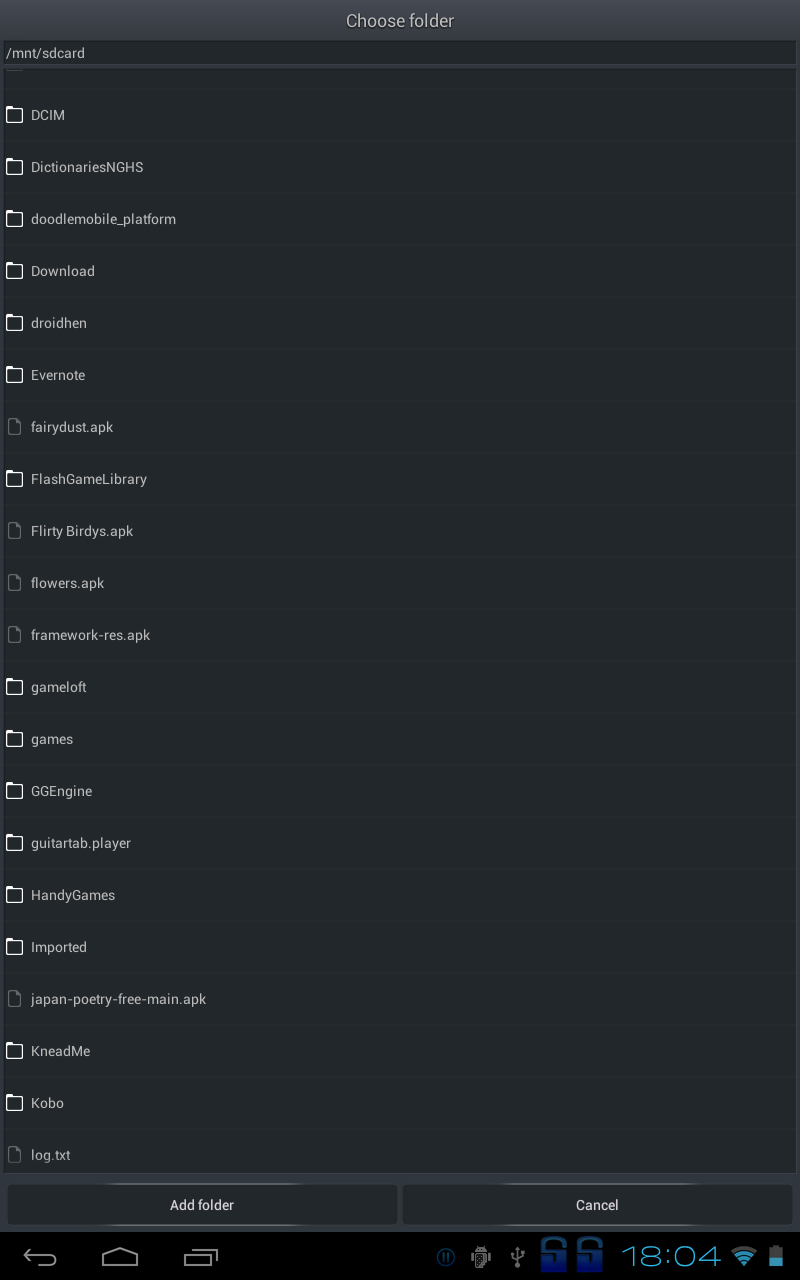Open the recent apps icon
Viewport: 800px width, 1280px height.
[201, 1257]
